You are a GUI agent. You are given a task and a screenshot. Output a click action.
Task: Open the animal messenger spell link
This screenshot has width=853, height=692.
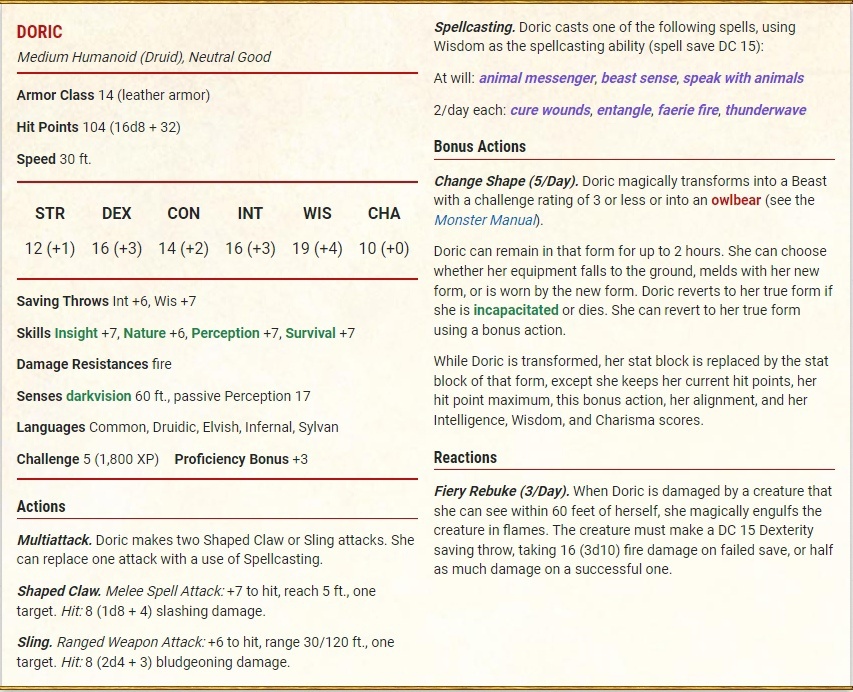pos(536,78)
